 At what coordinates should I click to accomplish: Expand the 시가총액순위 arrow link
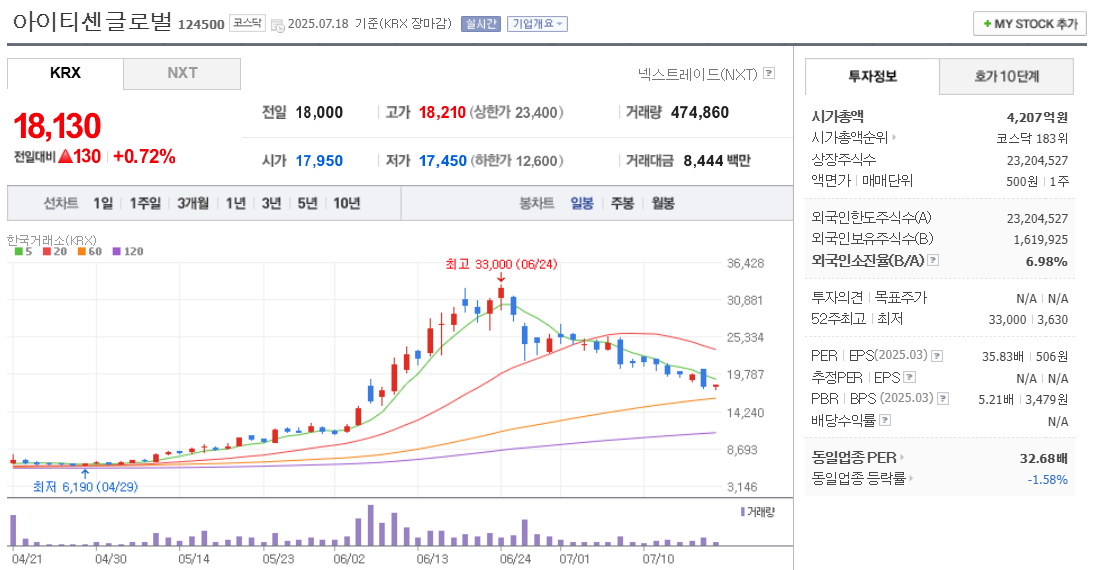(894, 138)
